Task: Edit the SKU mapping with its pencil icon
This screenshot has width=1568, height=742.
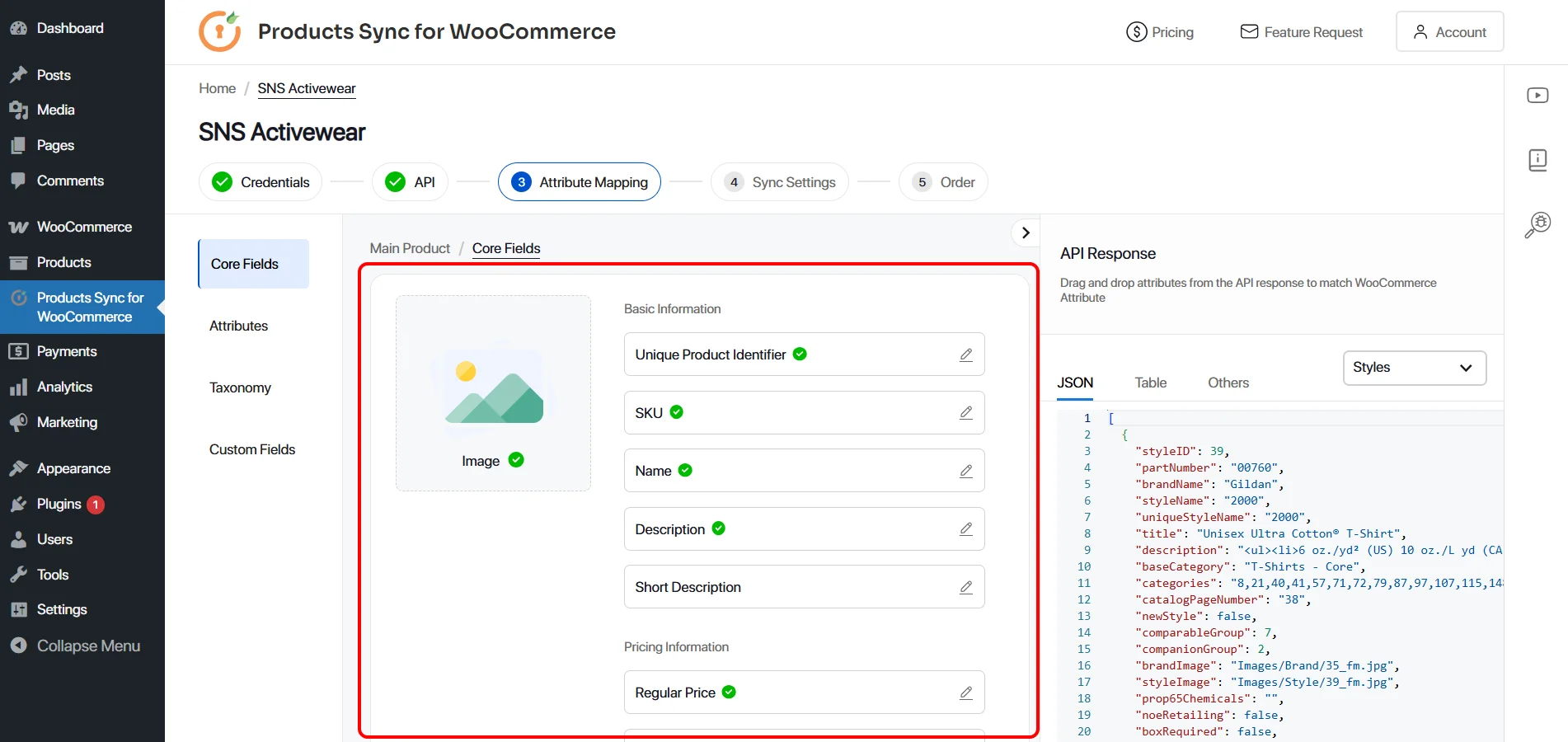Action: point(965,413)
